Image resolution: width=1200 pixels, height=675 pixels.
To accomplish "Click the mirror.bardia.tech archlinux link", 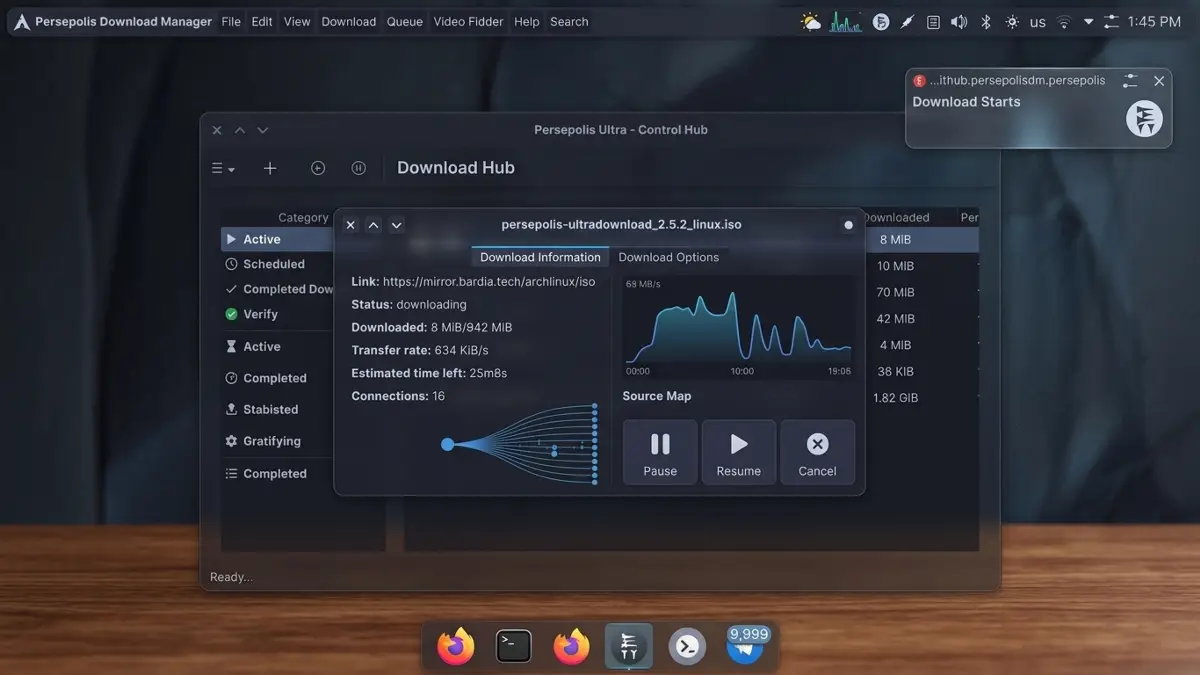I will tap(489, 282).
